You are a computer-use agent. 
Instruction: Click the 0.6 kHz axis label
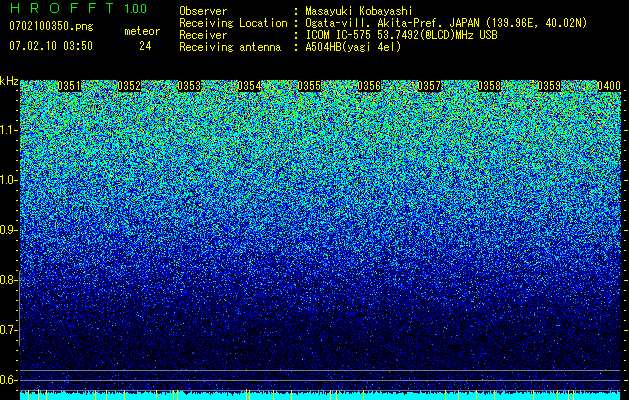[x=8, y=380]
